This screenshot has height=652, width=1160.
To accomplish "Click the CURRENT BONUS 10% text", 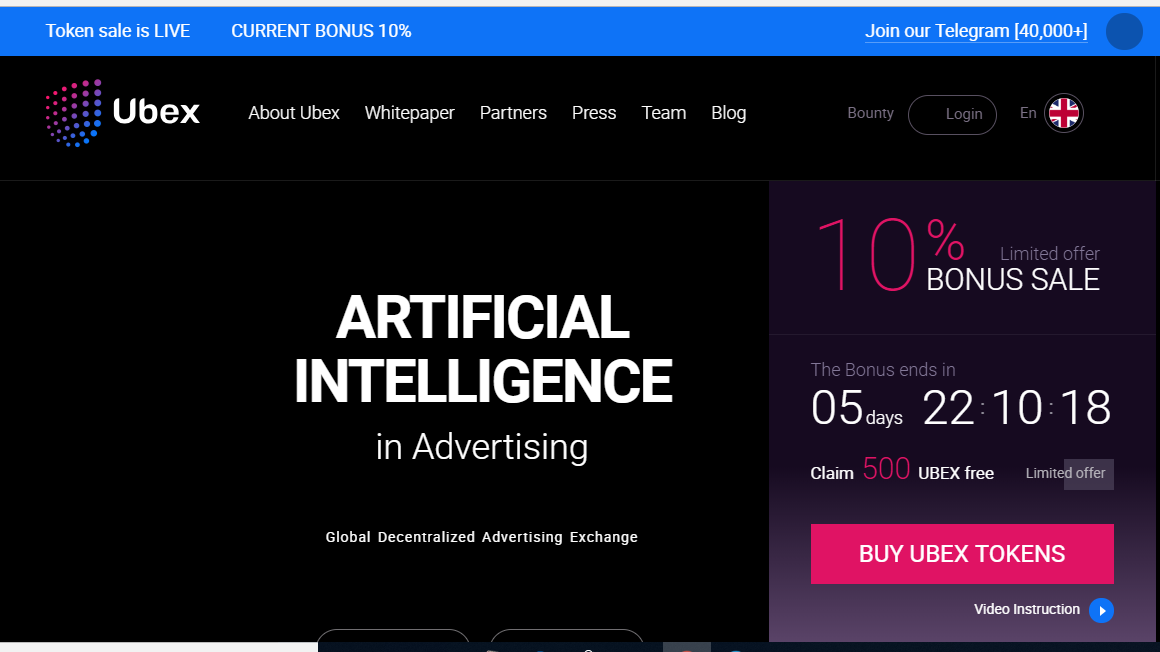I will point(321,31).
